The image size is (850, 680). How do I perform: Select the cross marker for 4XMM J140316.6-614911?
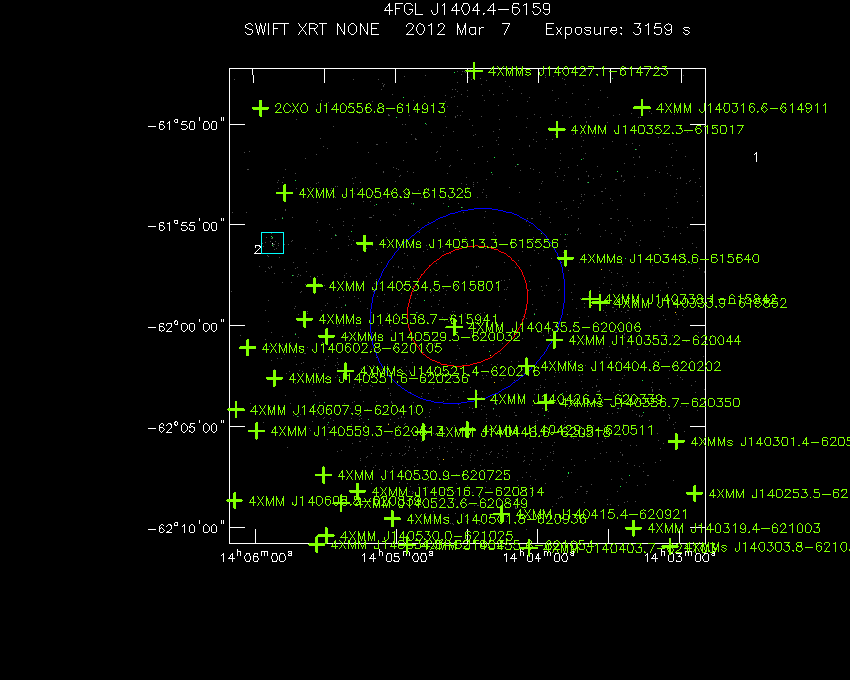tap(642, 107)
